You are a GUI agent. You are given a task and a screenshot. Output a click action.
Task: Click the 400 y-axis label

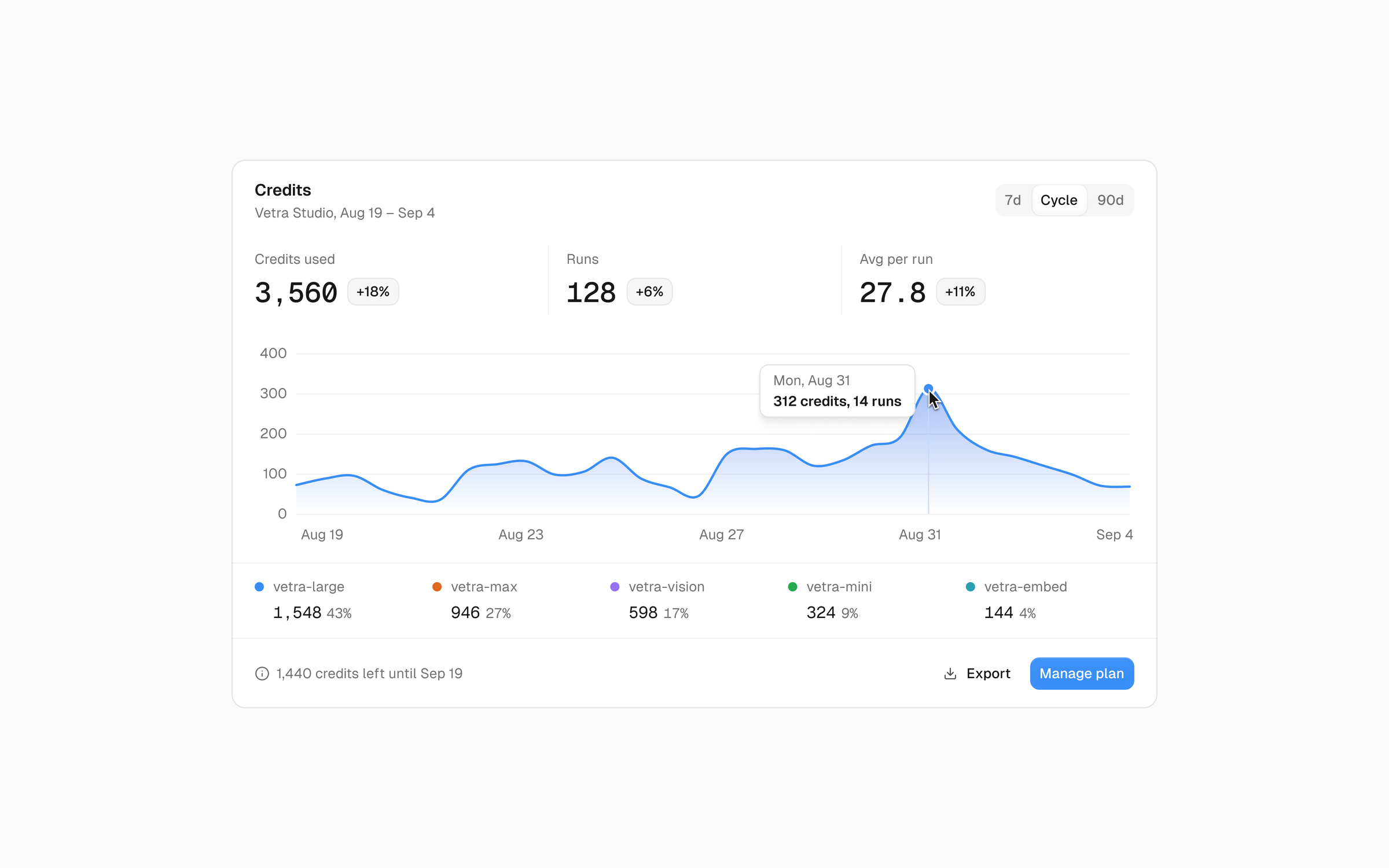(273, 354)
